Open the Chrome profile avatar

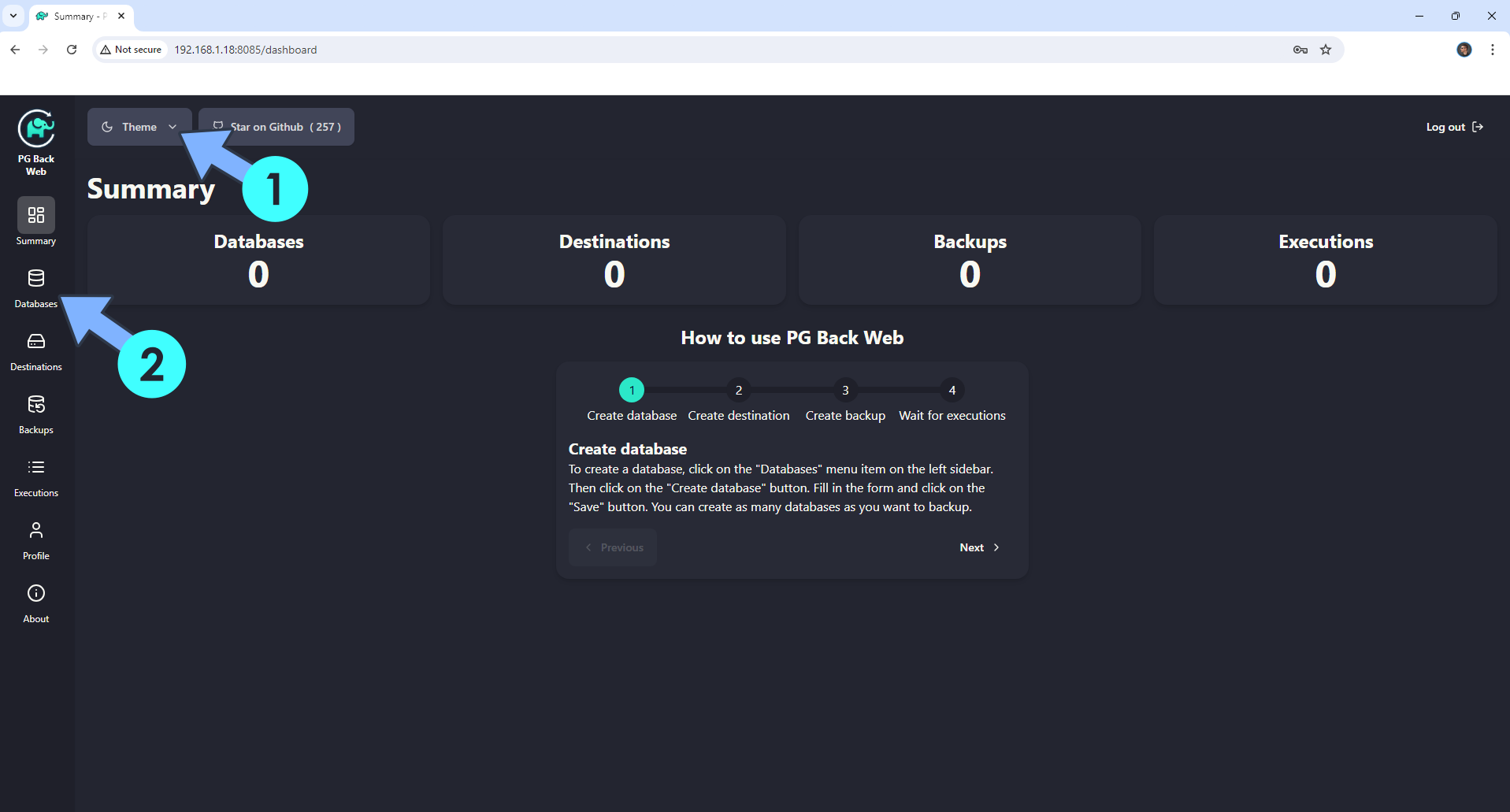pos(1464,50)
